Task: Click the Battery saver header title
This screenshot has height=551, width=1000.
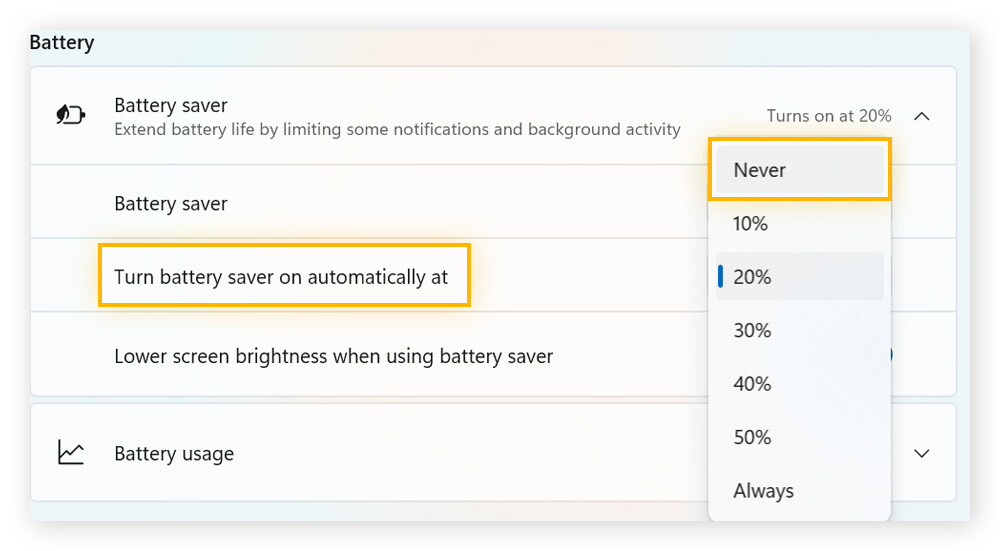Action: point(171,105)
